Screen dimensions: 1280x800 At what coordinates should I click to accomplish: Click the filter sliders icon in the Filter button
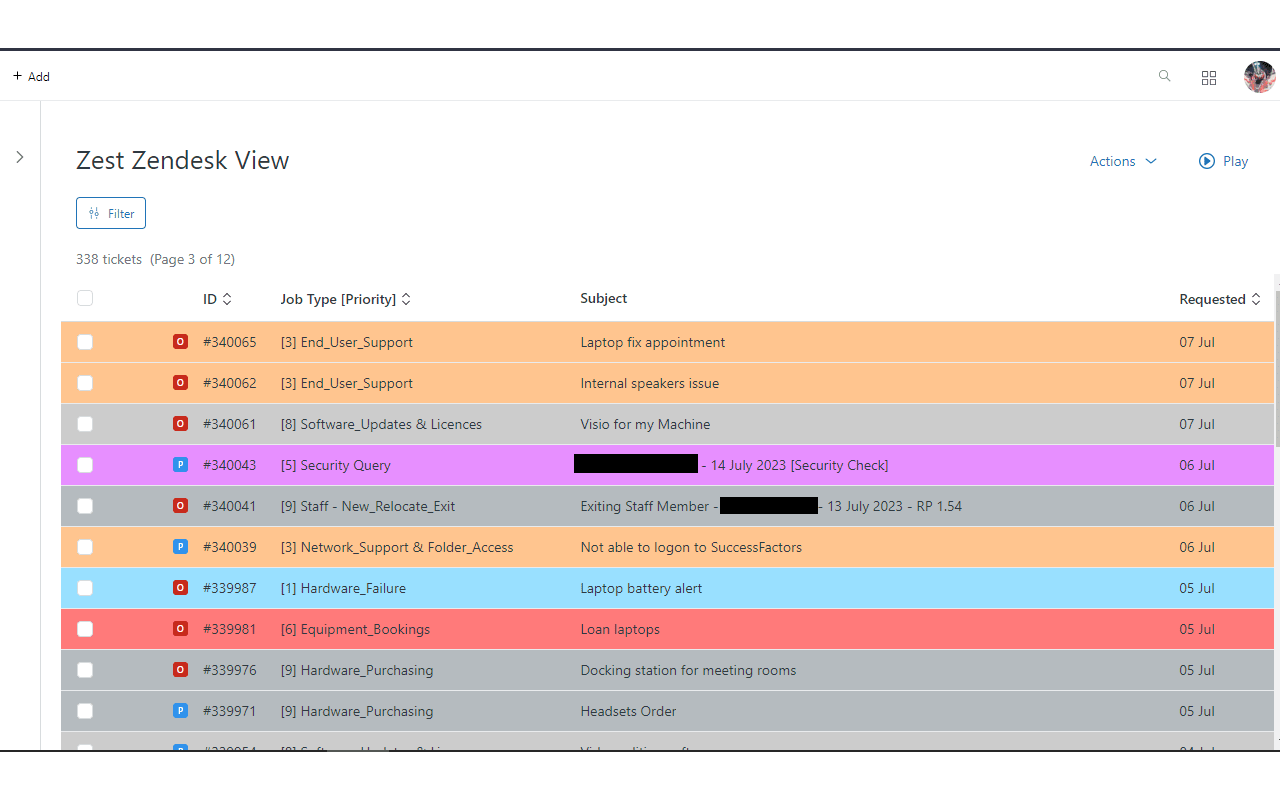pyautogui.click(x=95, y=212)
